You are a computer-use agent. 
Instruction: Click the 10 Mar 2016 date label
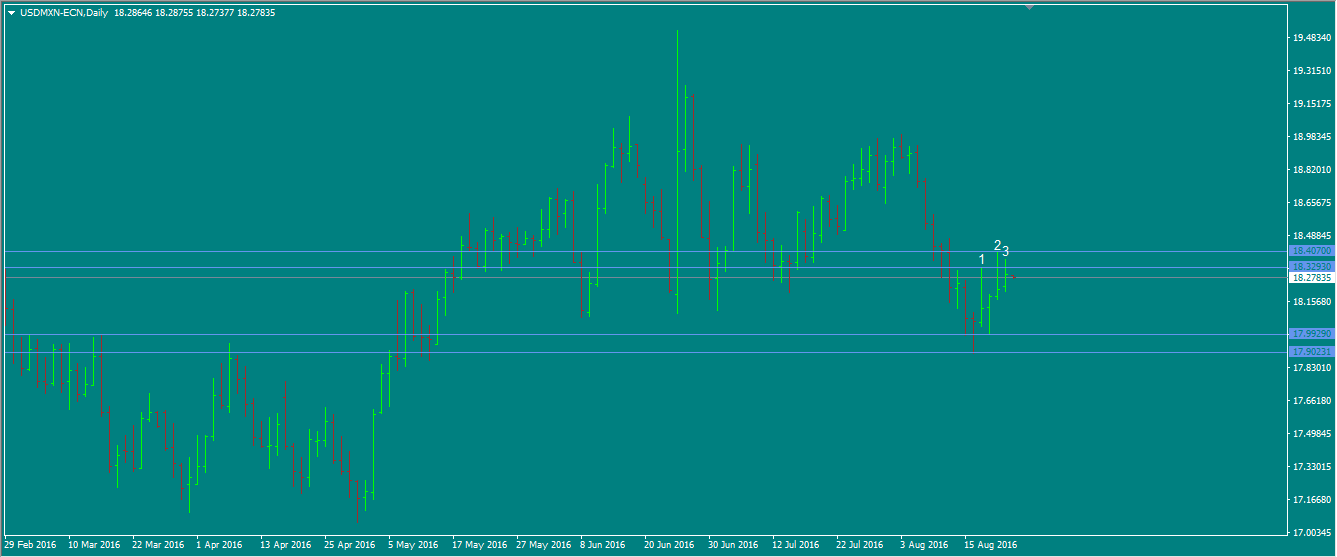(x=94, y=546)
